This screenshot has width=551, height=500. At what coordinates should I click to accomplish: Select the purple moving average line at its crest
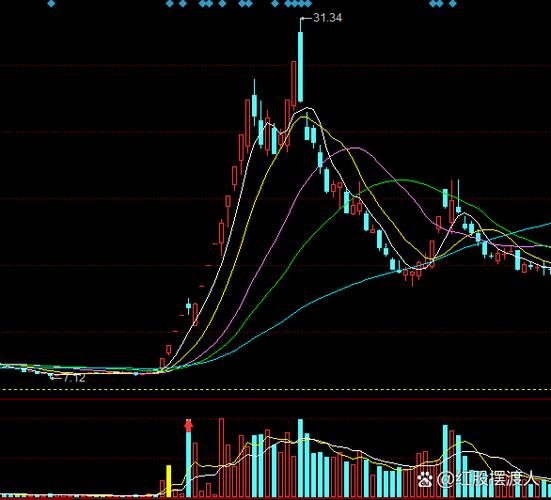click(x=355, y=148)
